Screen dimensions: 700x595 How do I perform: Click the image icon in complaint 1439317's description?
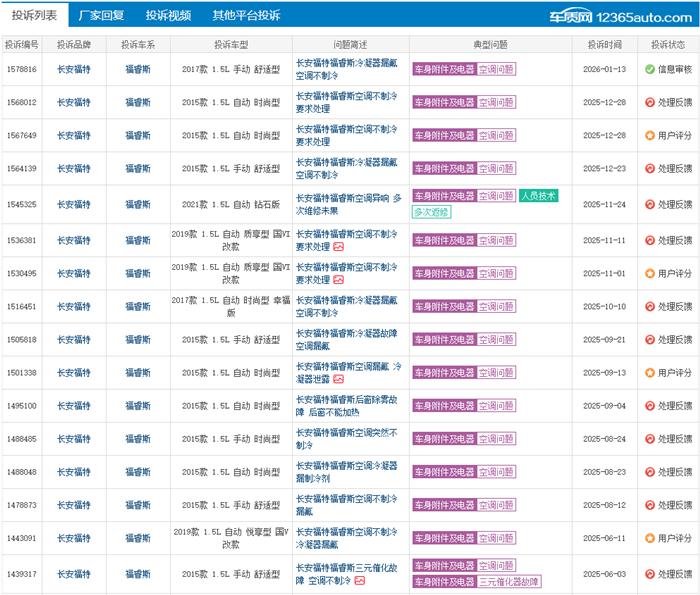click(359, 580)
